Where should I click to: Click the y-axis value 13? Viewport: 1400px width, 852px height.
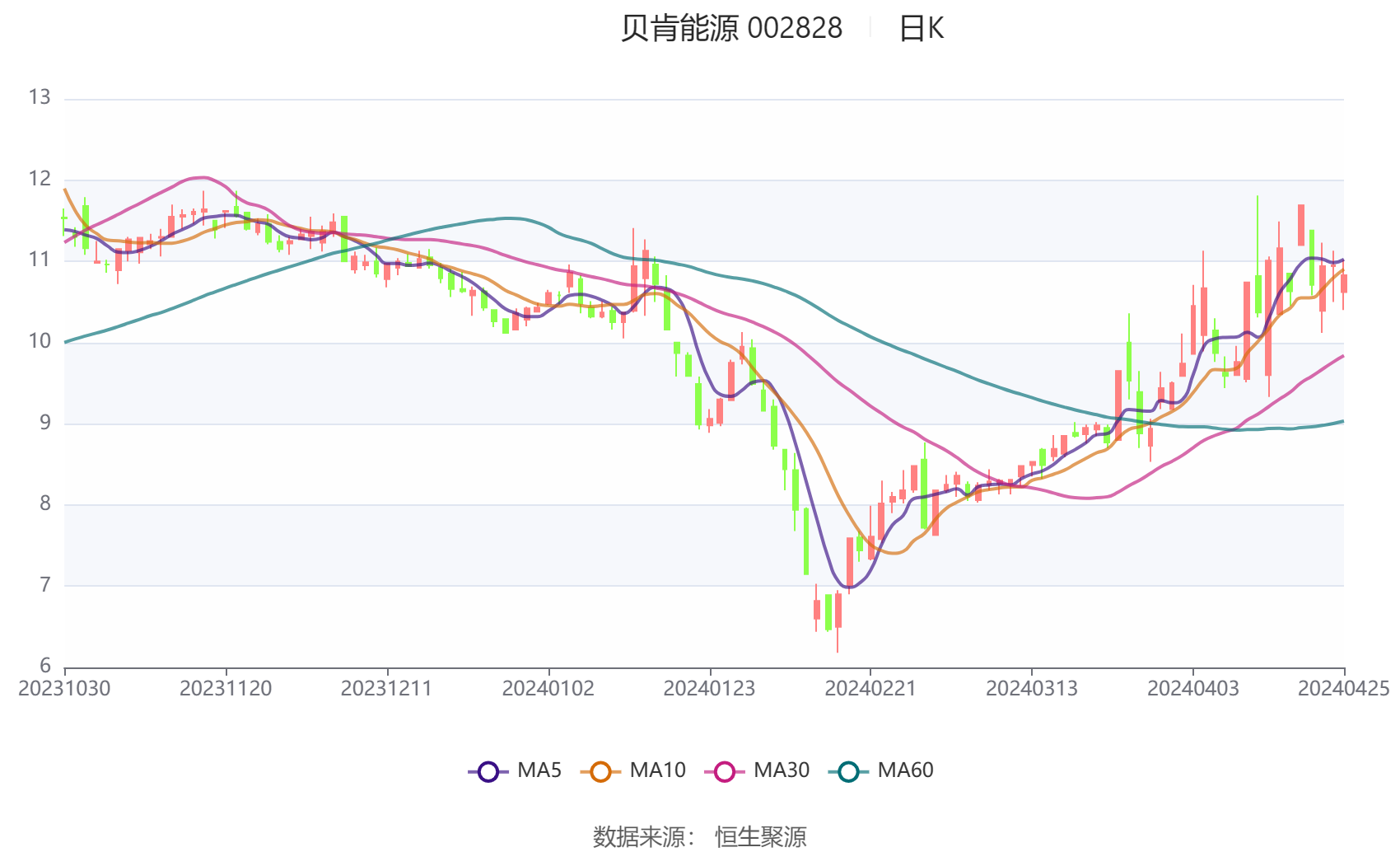(x=40, y=97)
